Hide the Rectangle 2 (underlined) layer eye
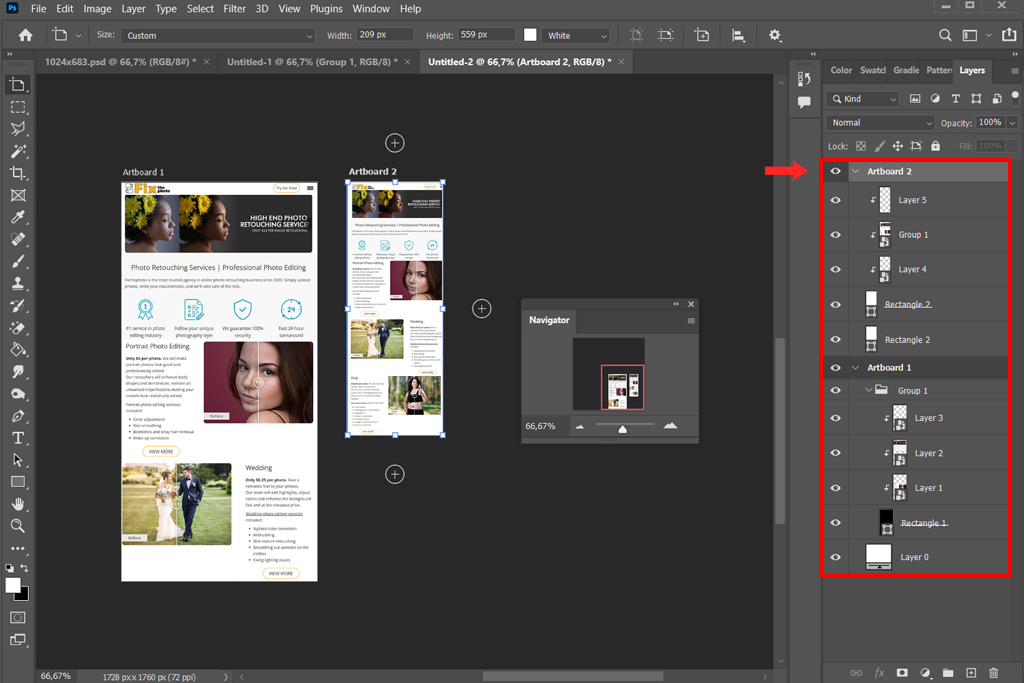The image size is (1024, 683). (x=835, y=304)
